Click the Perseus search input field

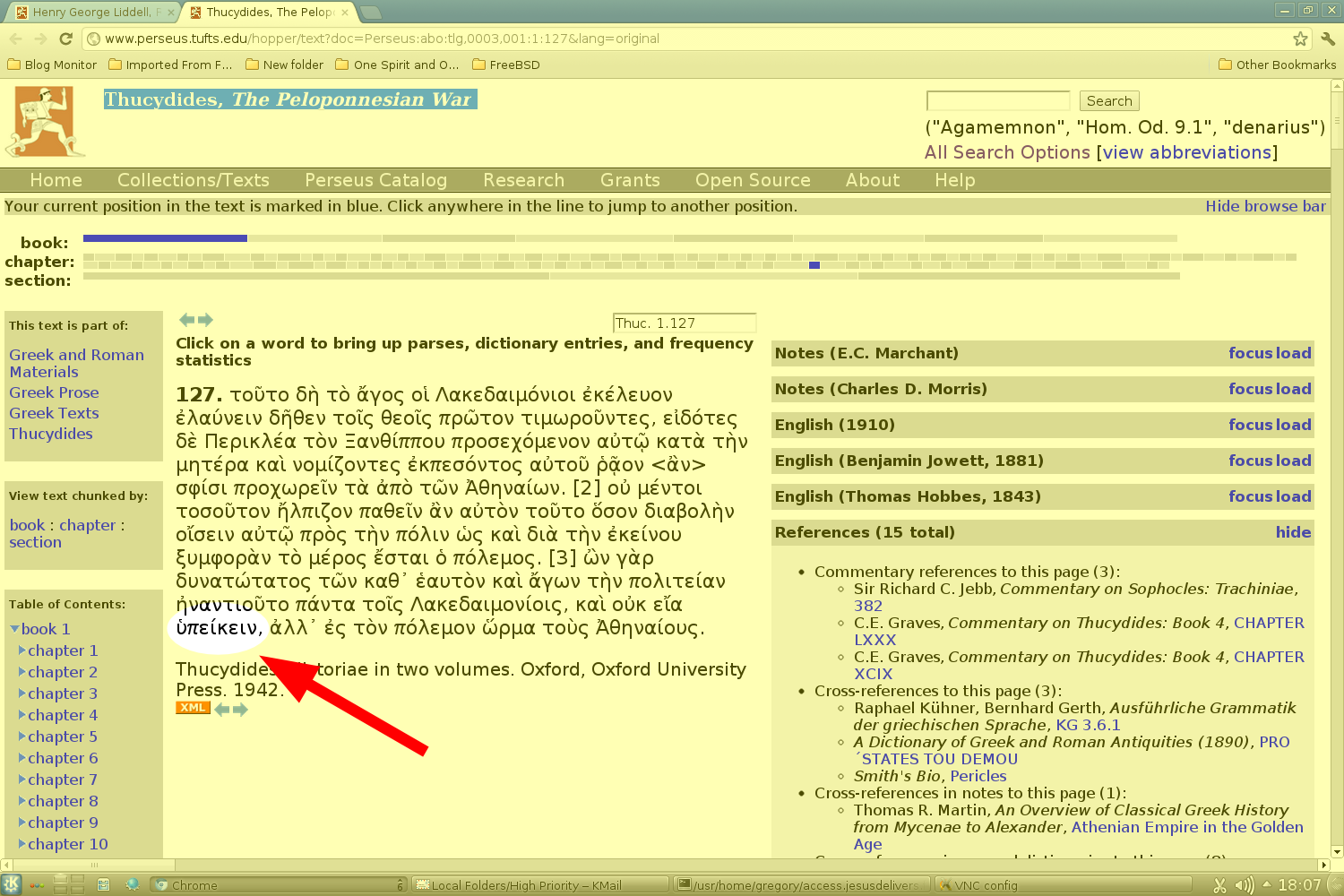(x=998, y=100)
